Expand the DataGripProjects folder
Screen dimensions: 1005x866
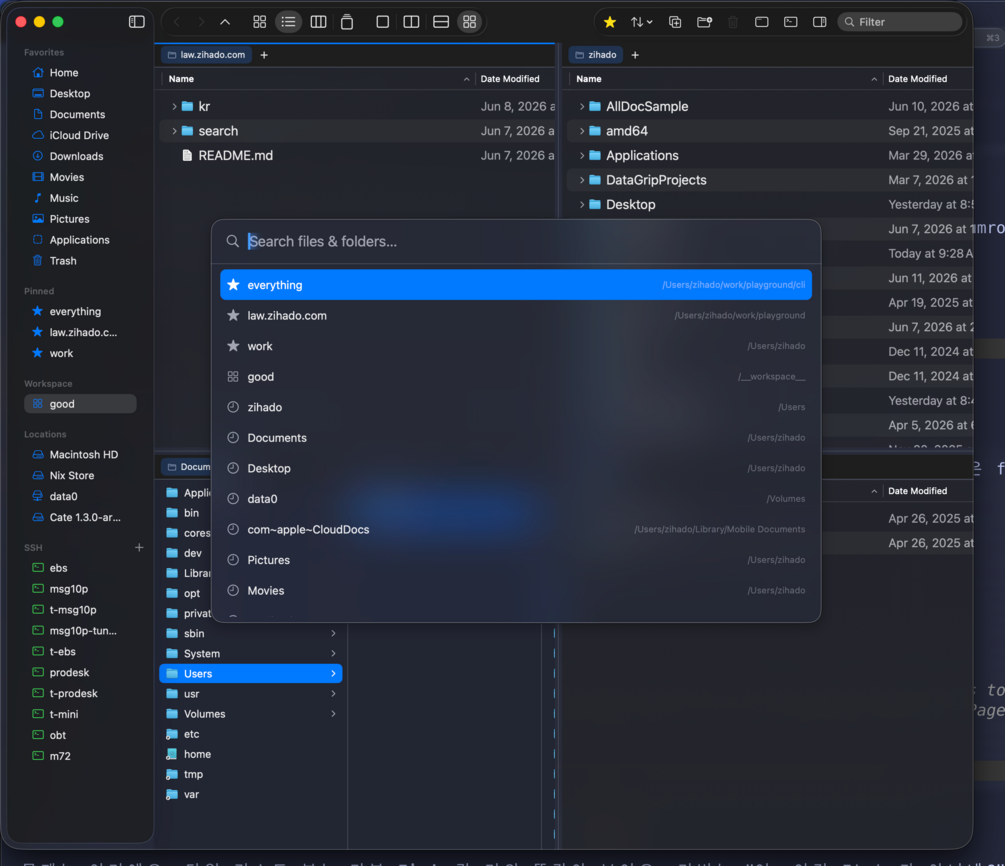coord(581,180)
